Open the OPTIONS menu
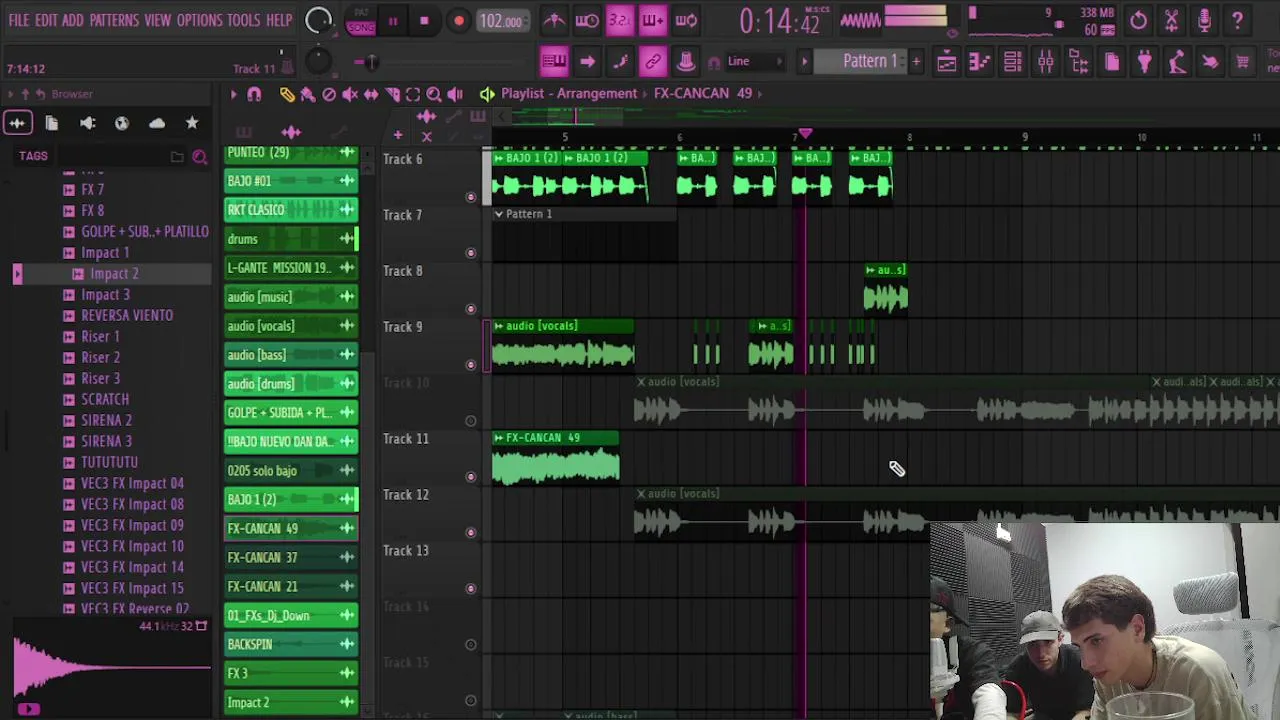1280x720 pixels. [x=199, y=20]
